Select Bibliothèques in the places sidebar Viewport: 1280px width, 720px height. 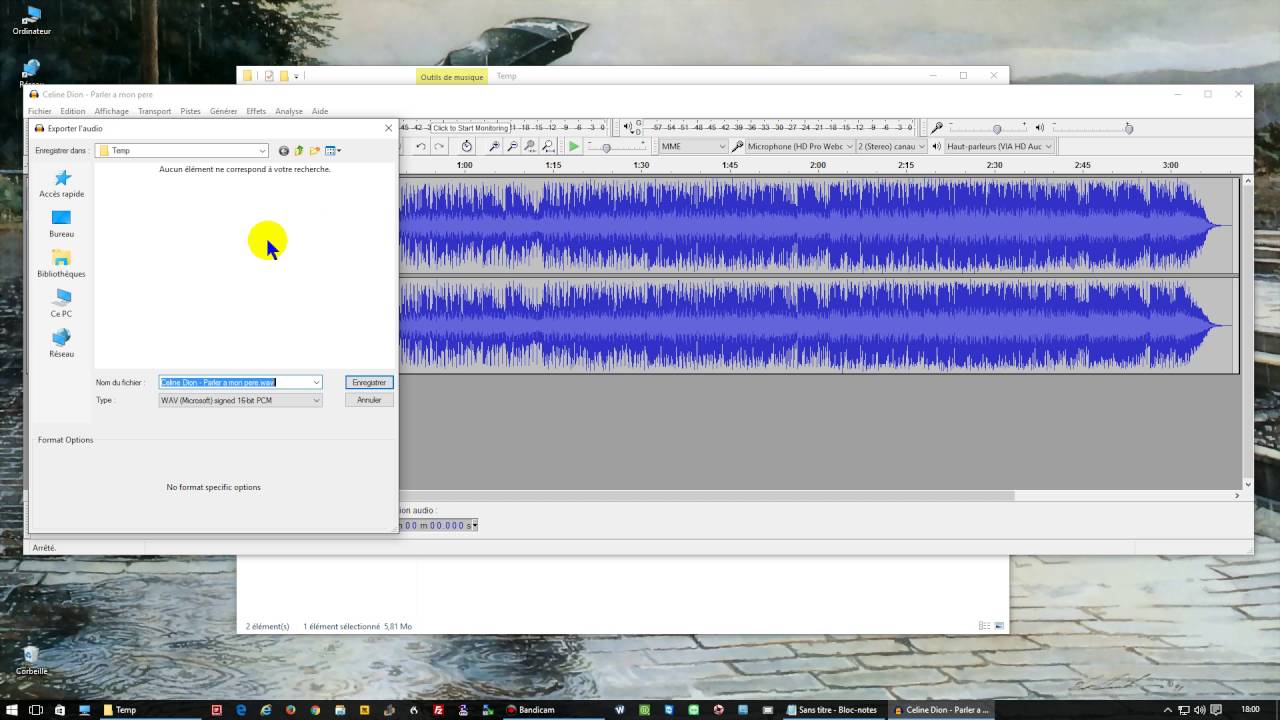[62, 264]
